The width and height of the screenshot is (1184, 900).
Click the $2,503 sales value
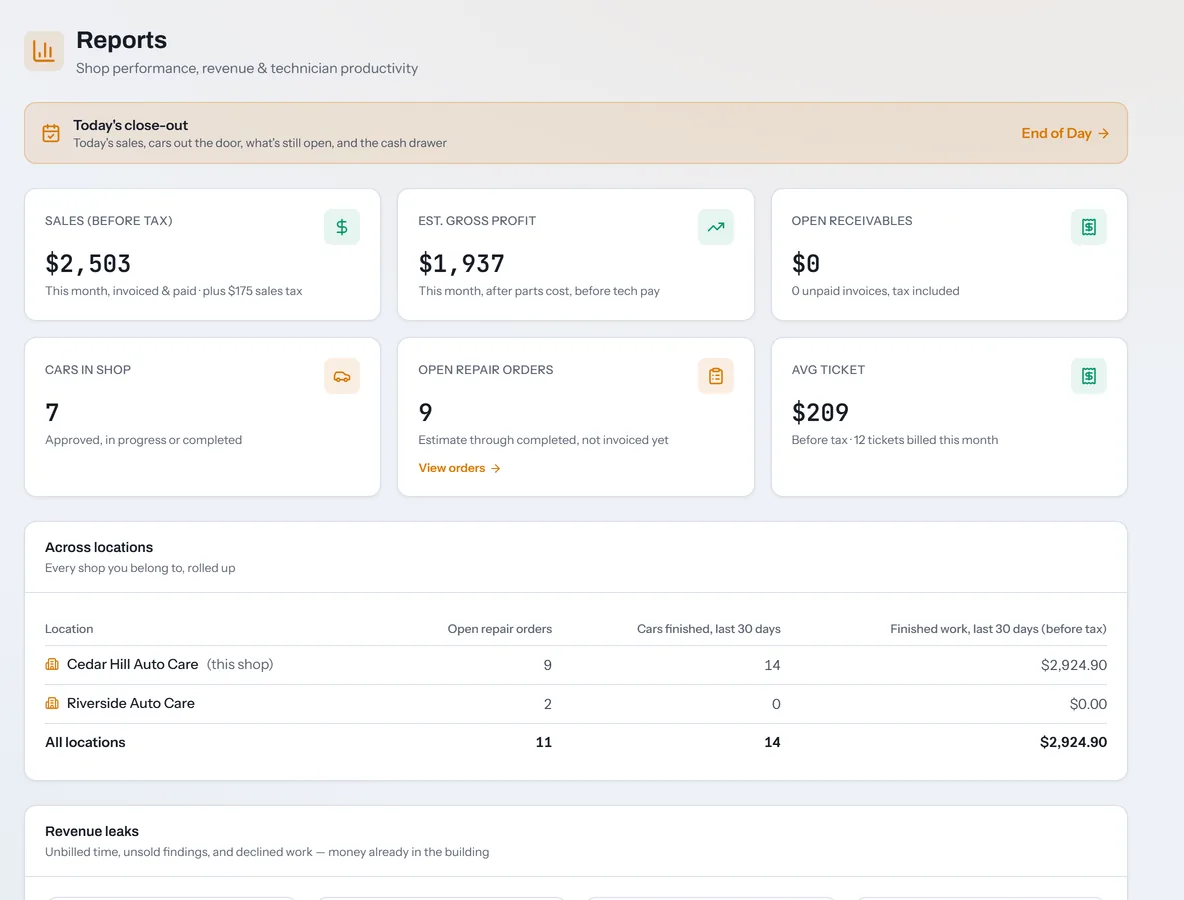[88, 264]
